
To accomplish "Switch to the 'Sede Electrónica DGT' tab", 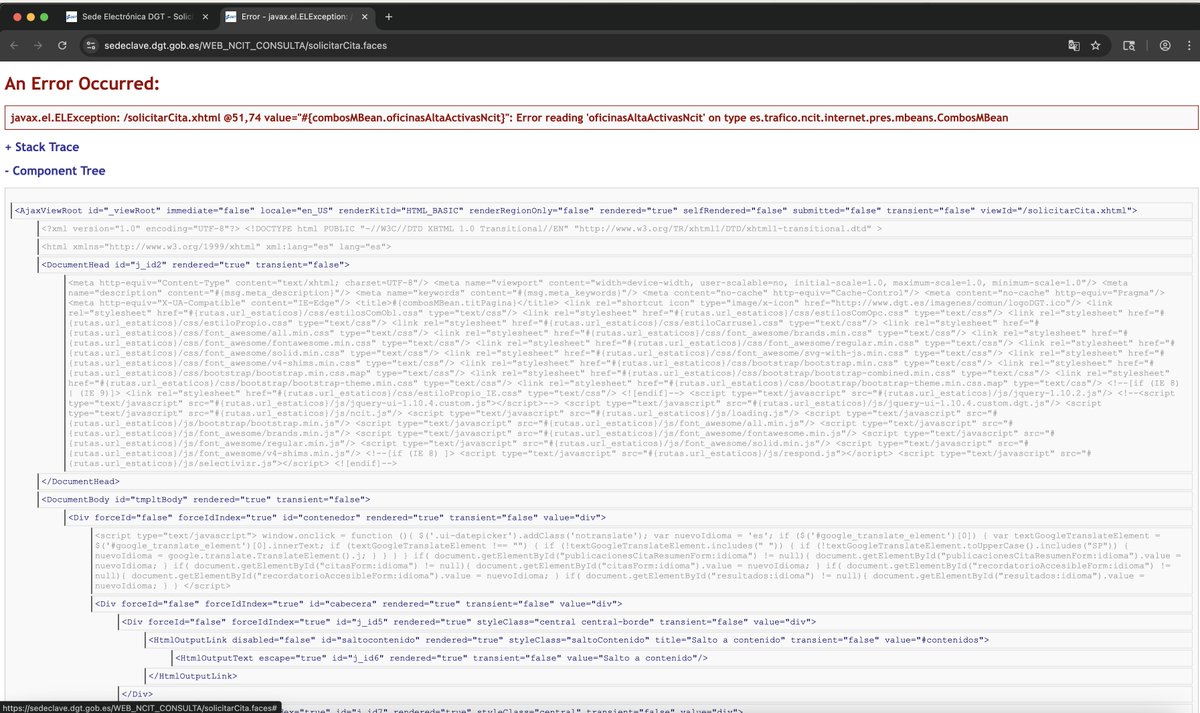I will pos(135,17).
